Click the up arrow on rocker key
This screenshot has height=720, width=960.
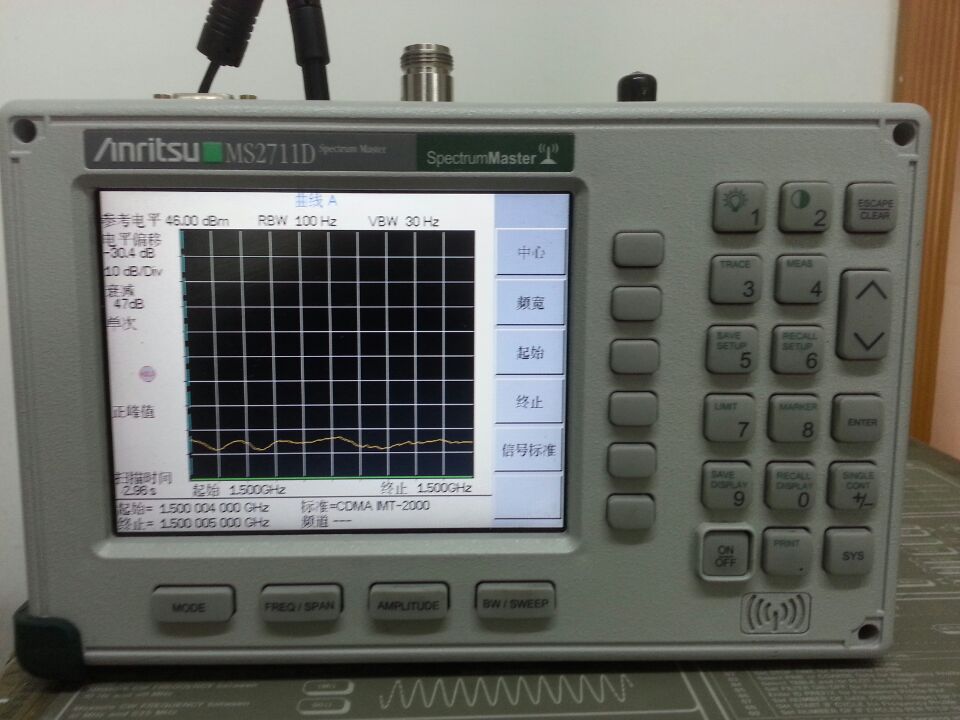871,291
